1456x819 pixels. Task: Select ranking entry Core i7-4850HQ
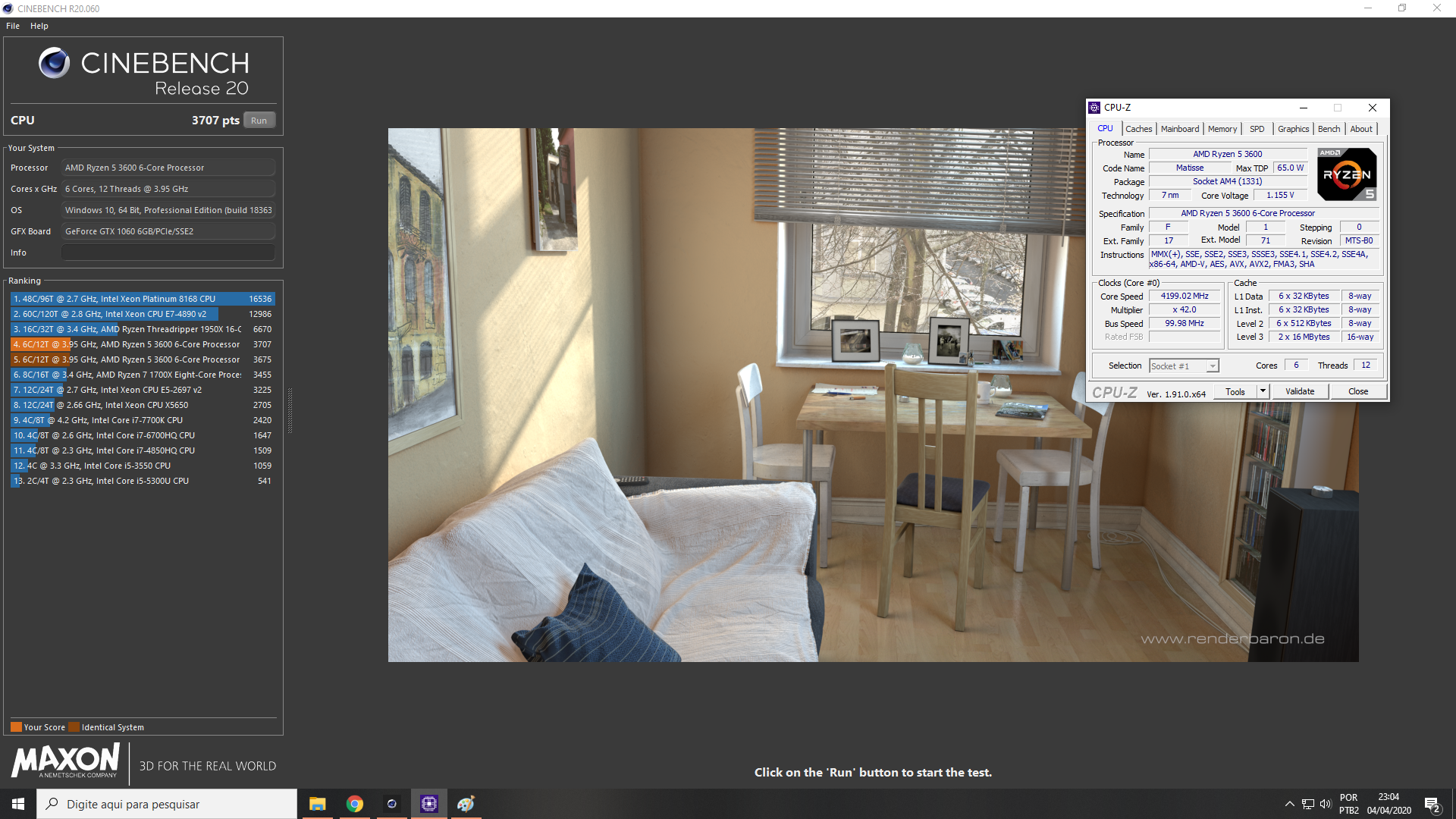[x=143, y=450]
